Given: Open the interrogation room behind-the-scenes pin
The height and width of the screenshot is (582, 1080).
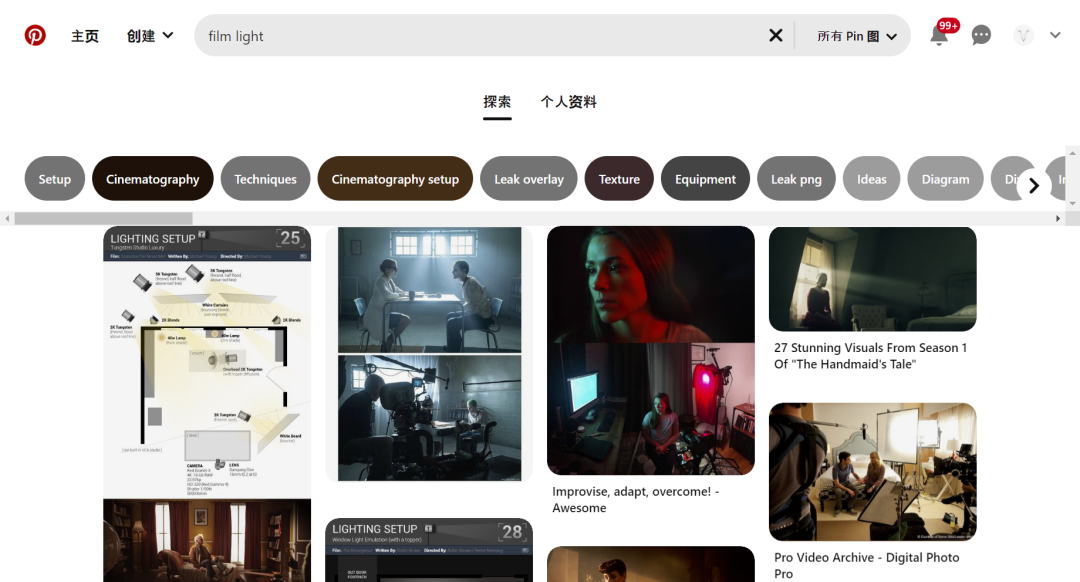Looking at the screenshot, I should [x=429, y=354].
